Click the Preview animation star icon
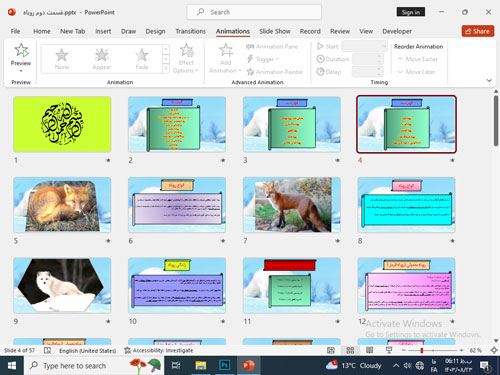Screen dimensions: 500x375 click(21, 50)
